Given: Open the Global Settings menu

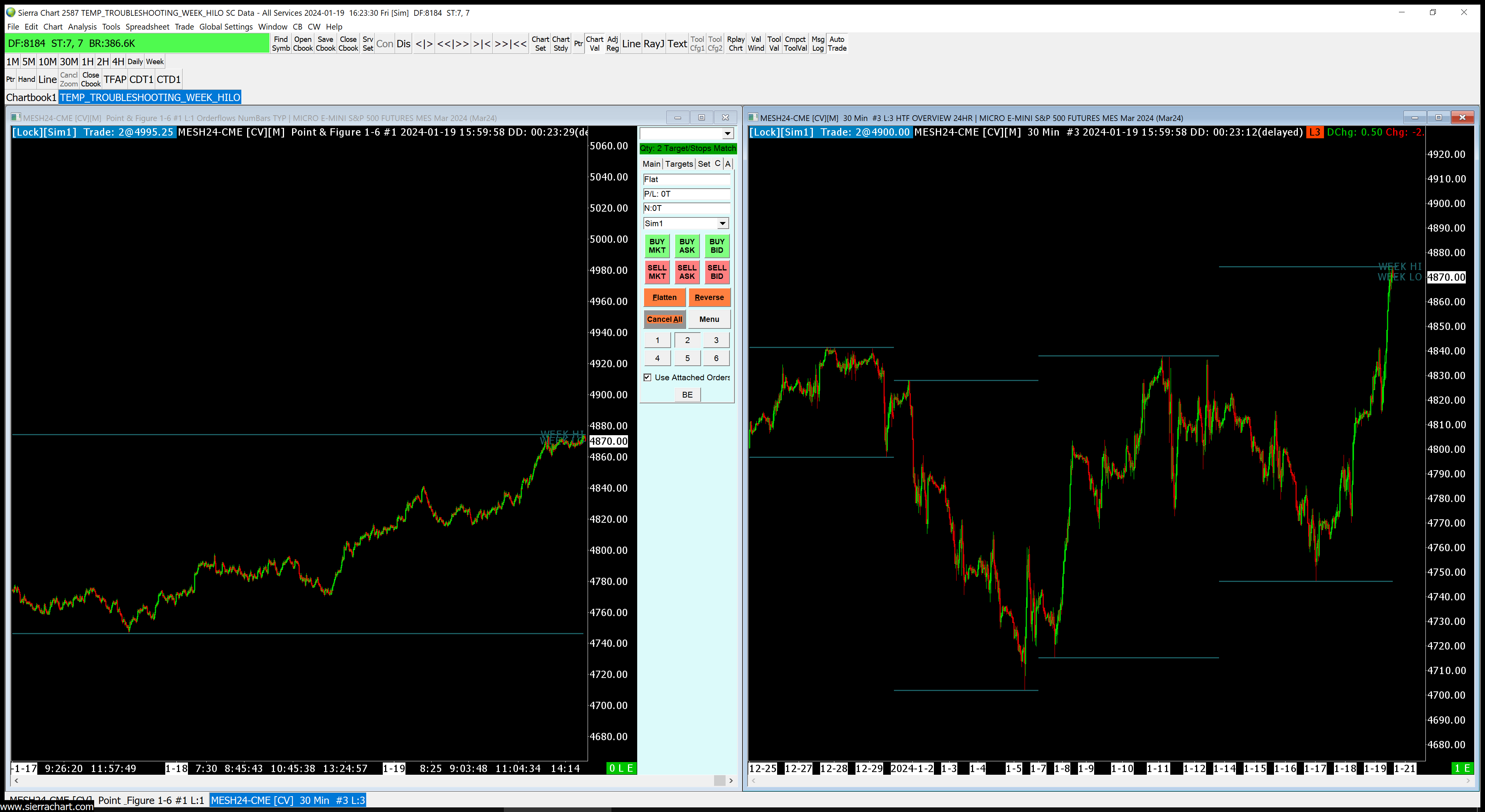Looking at the screenshot, I should pos(225,27).
